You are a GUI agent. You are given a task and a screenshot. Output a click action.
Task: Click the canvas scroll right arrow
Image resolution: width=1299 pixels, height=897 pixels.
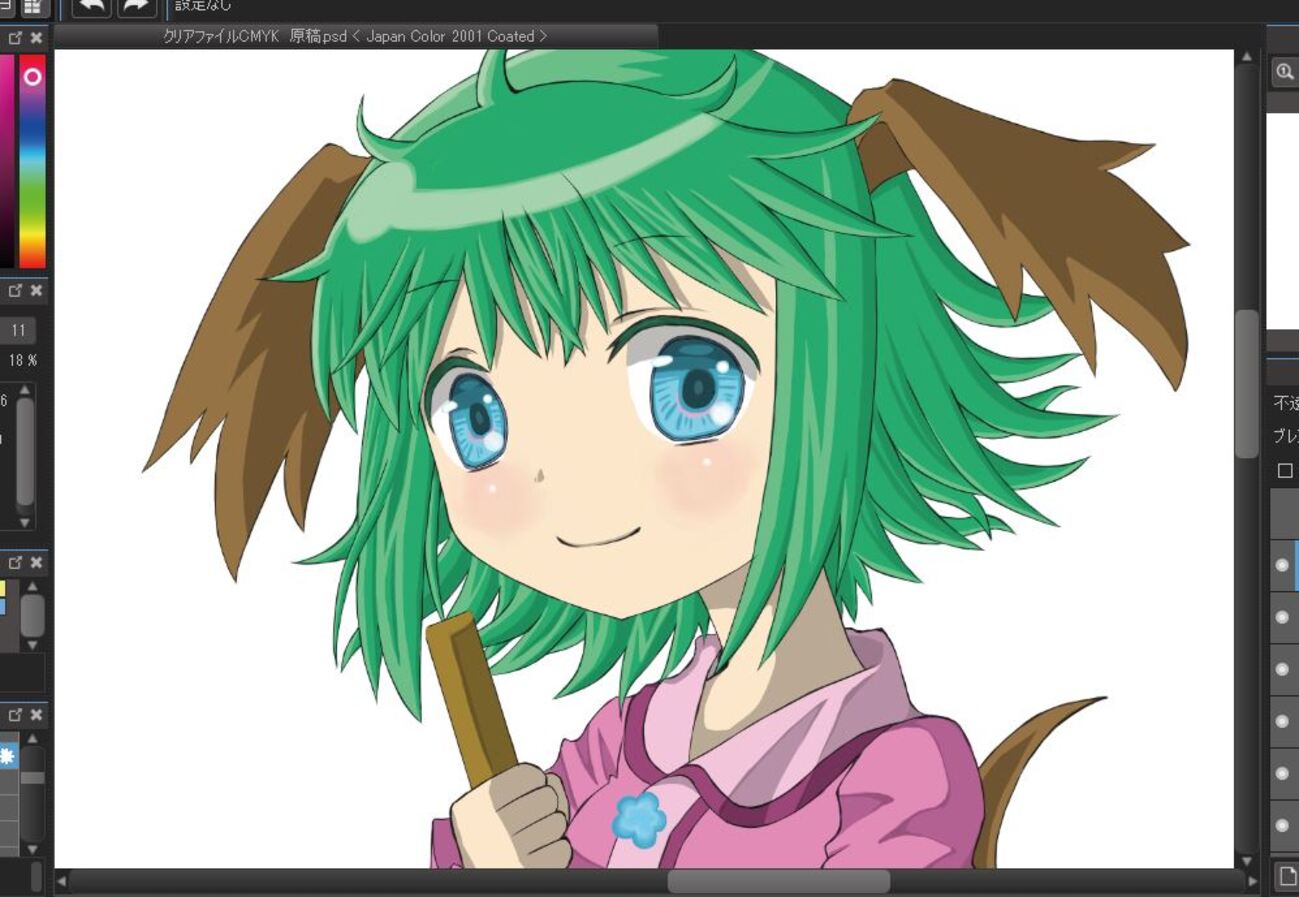pyautogui.click(x=1254, y=882)
